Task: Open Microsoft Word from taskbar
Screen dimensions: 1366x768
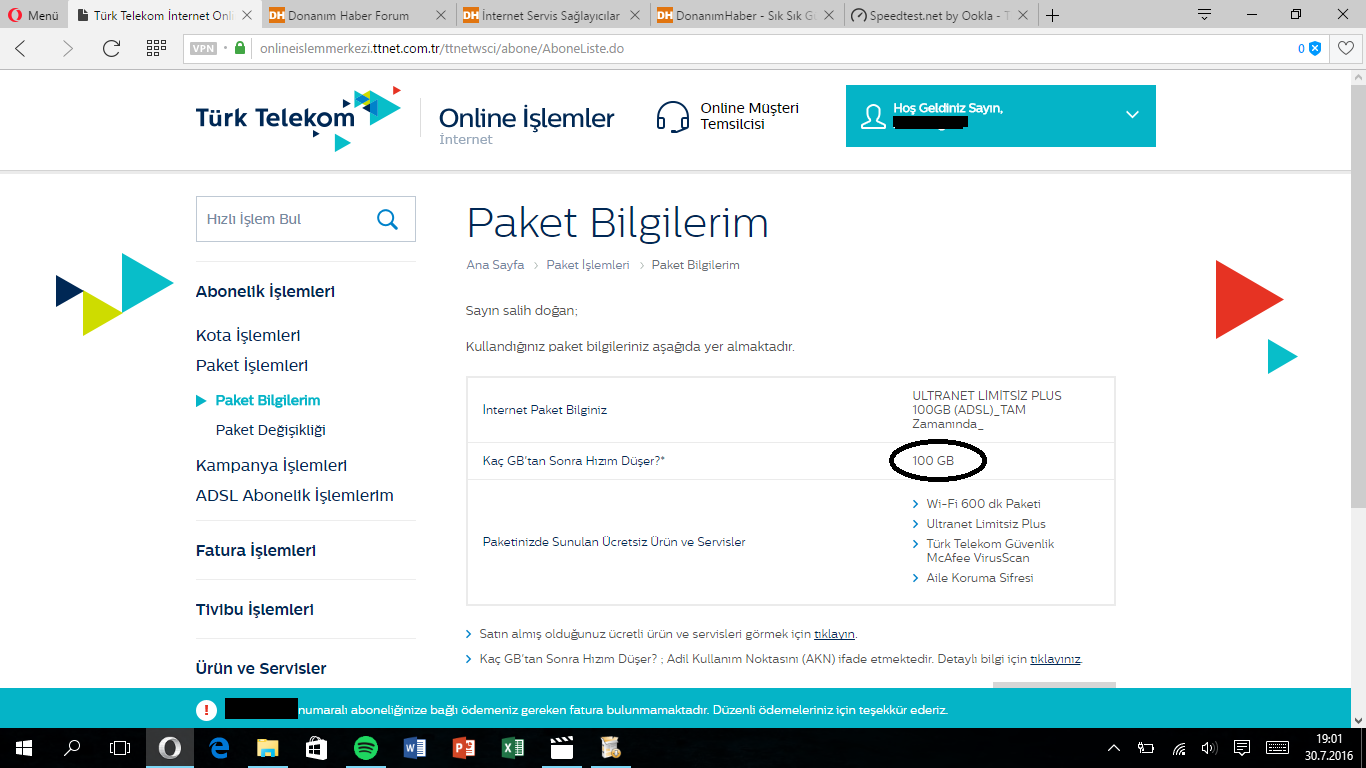Action: (x=415, y=747)
